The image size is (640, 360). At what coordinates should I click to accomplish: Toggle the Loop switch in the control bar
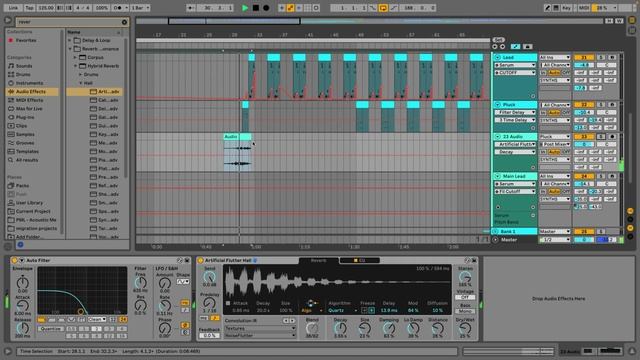point(383,8)
